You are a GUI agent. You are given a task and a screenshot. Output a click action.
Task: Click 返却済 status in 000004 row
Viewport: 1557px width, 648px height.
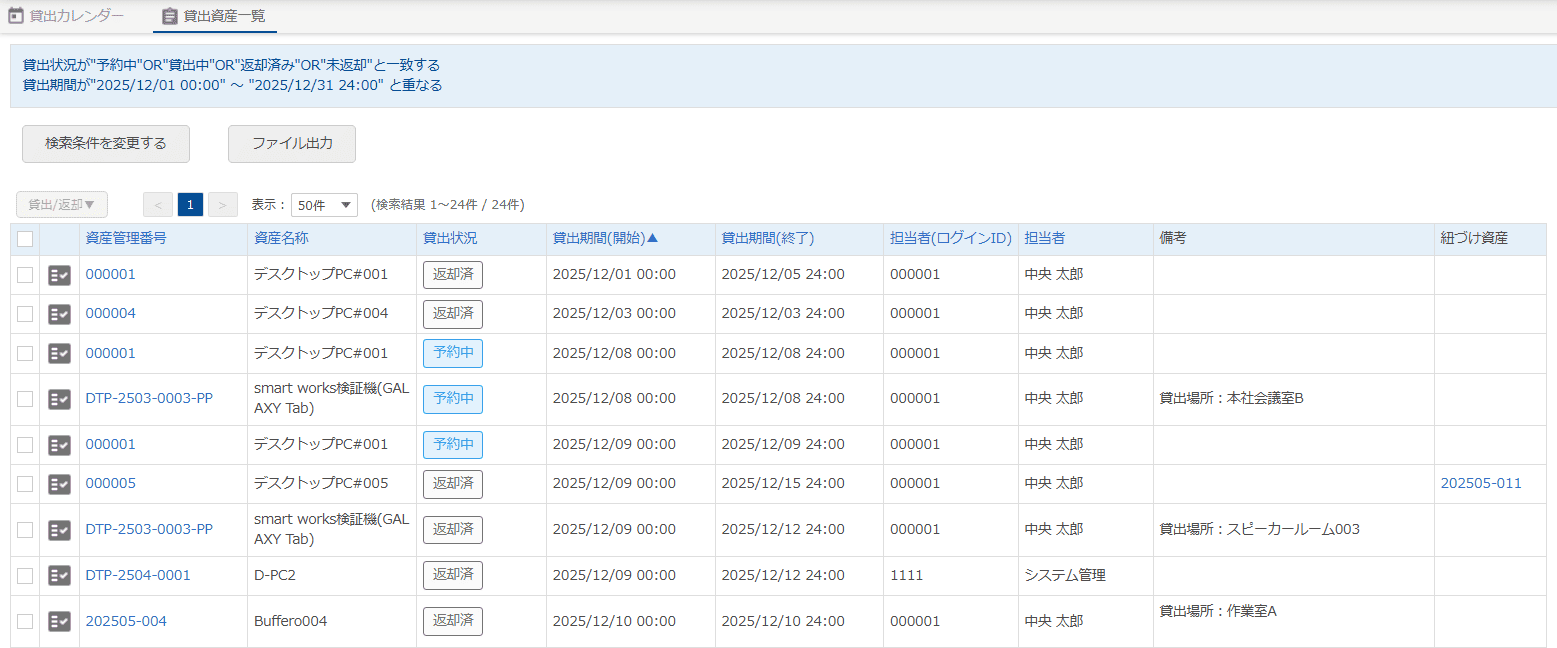453,314
